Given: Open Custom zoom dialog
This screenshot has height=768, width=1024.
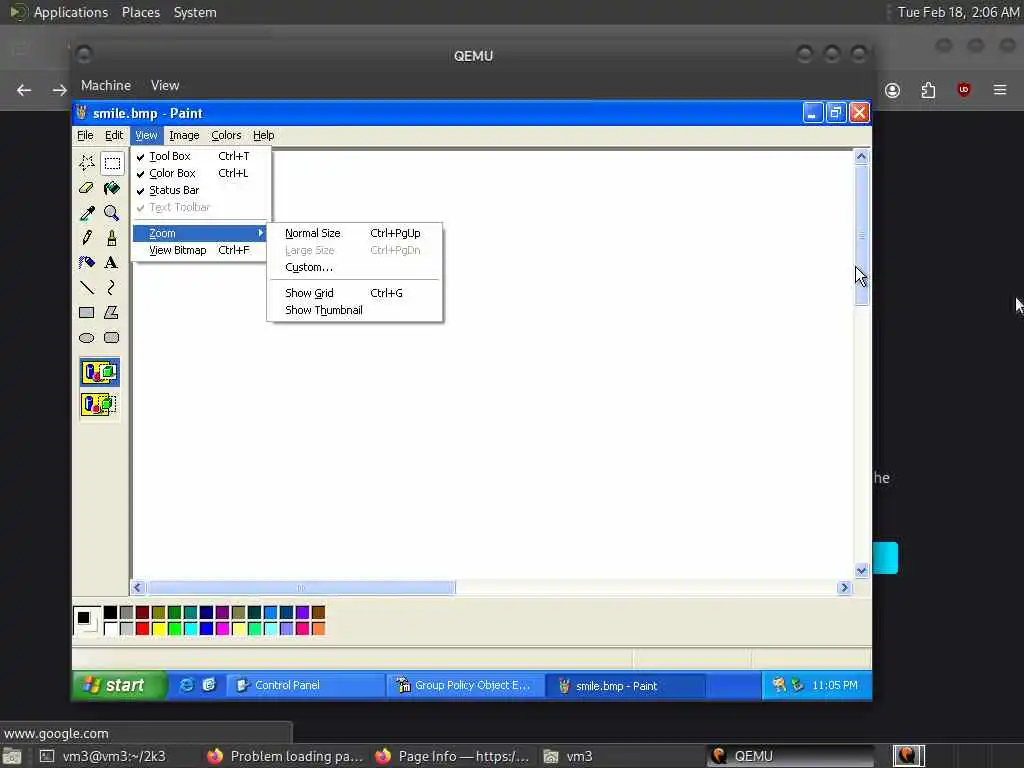Looking at the screenshot, I should (x=355, y=267).
